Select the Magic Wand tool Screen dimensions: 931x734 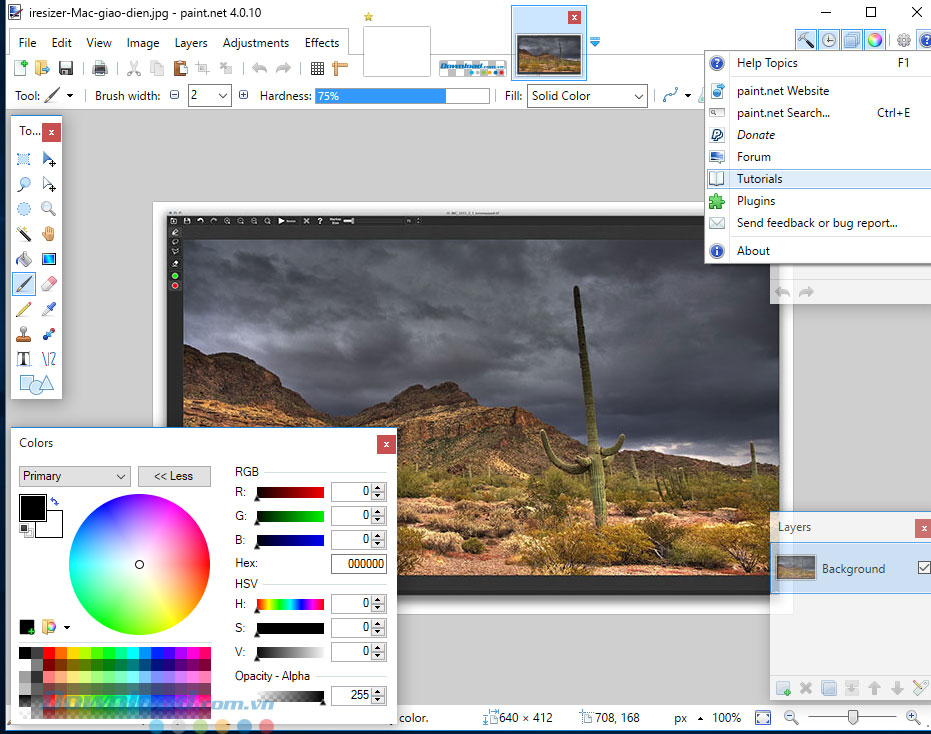click(24, 234)
